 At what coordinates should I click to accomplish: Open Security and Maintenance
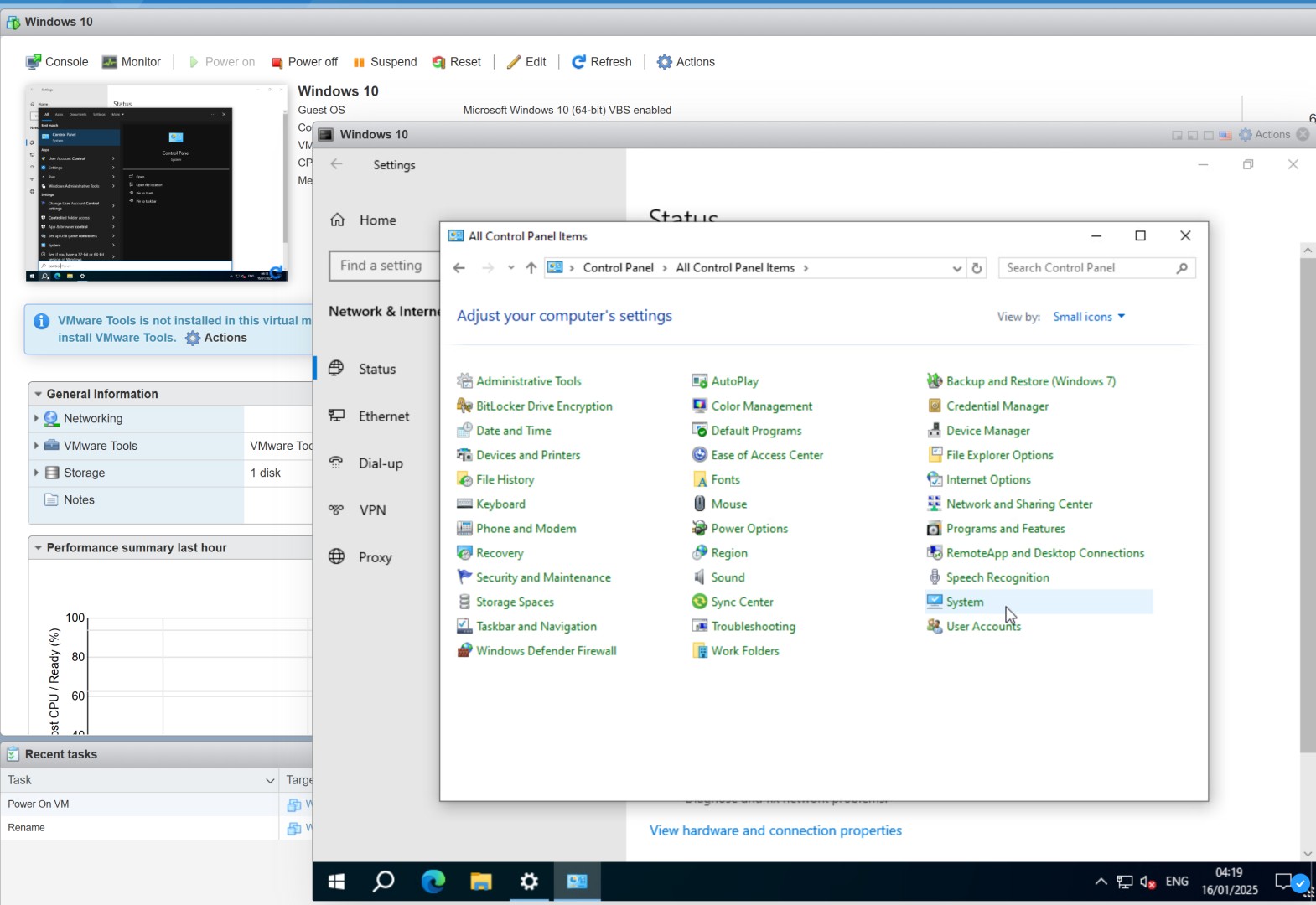(534, 577)
